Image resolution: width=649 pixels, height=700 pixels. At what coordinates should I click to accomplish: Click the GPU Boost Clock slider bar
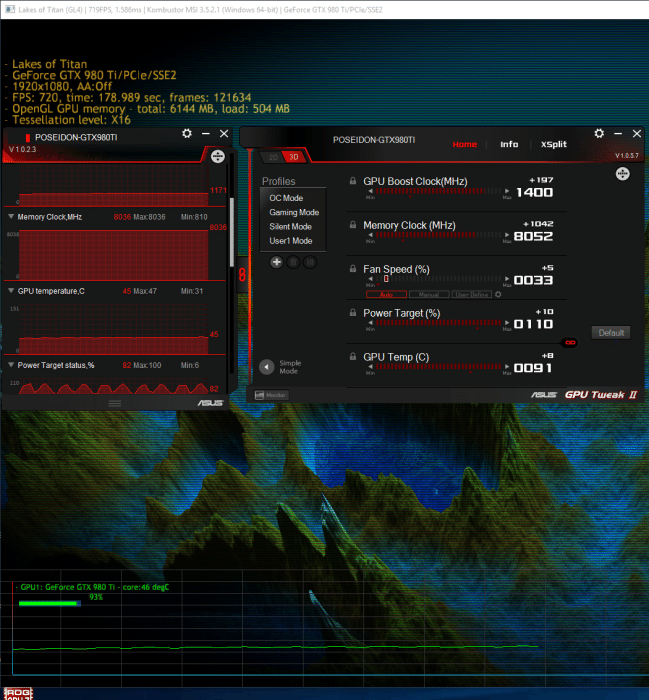pos(438,191)
